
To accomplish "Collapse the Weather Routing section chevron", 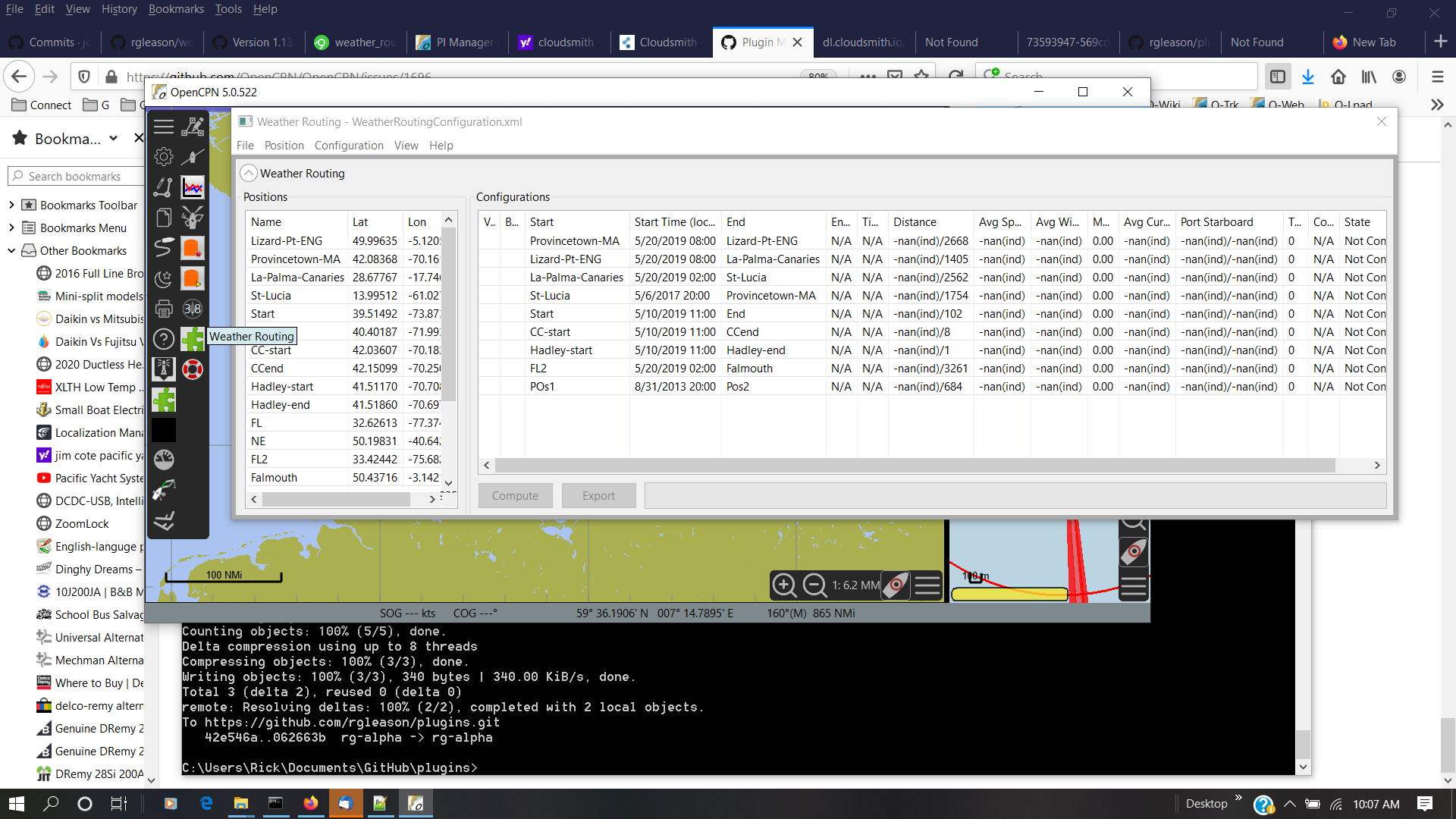I will [249, 173].
